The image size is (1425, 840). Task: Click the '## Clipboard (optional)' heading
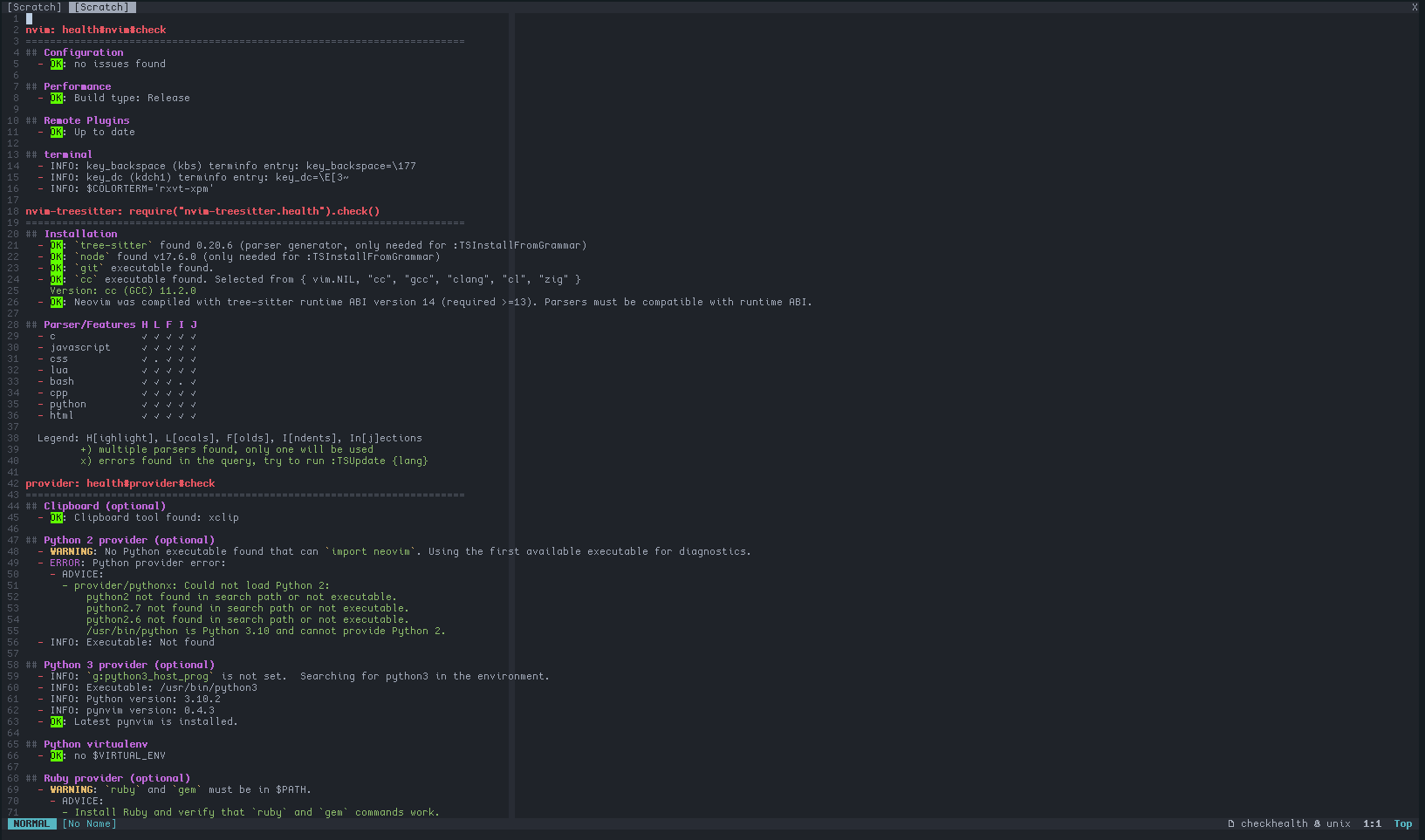[x=96, y=506]
